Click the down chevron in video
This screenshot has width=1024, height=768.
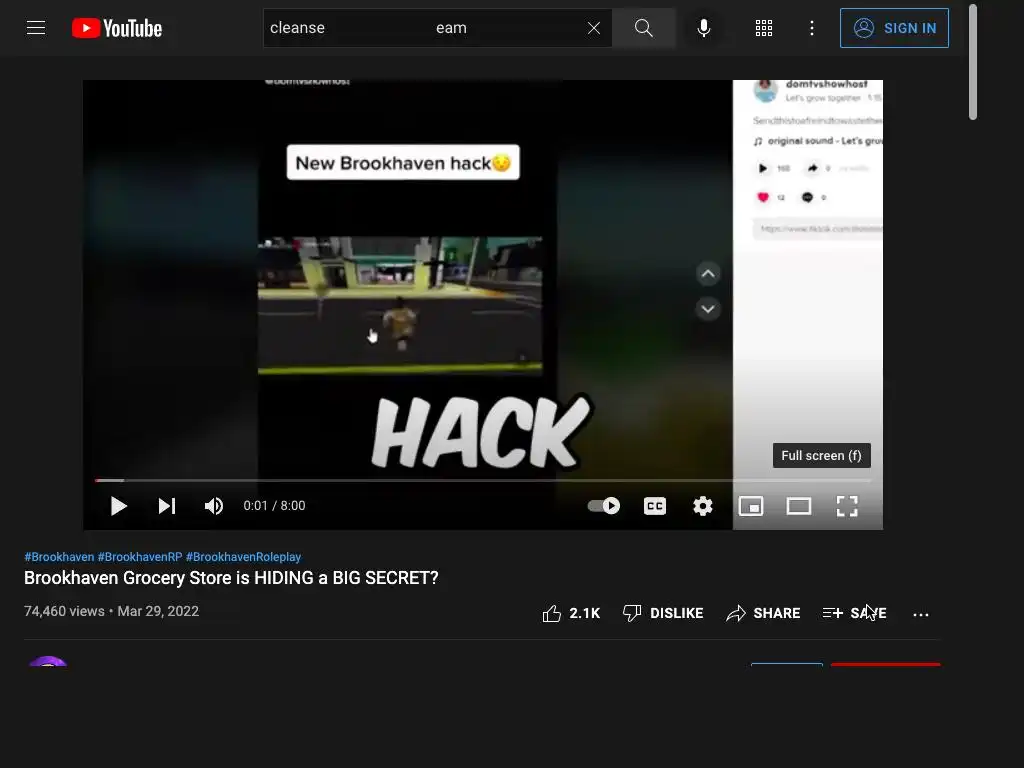click(x=708, y=309)
